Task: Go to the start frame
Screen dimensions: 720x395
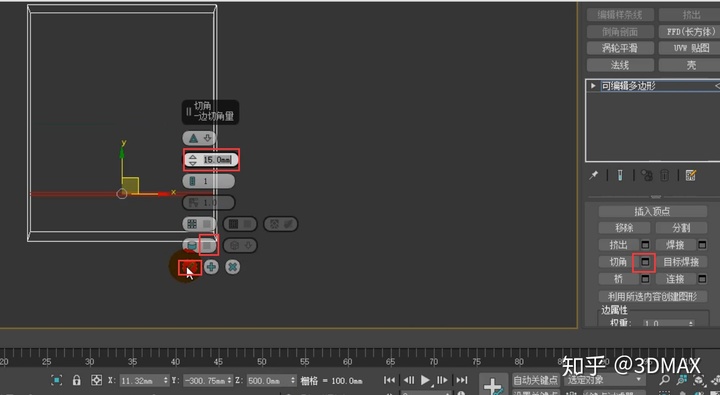Action: click(x=389, y=380)
